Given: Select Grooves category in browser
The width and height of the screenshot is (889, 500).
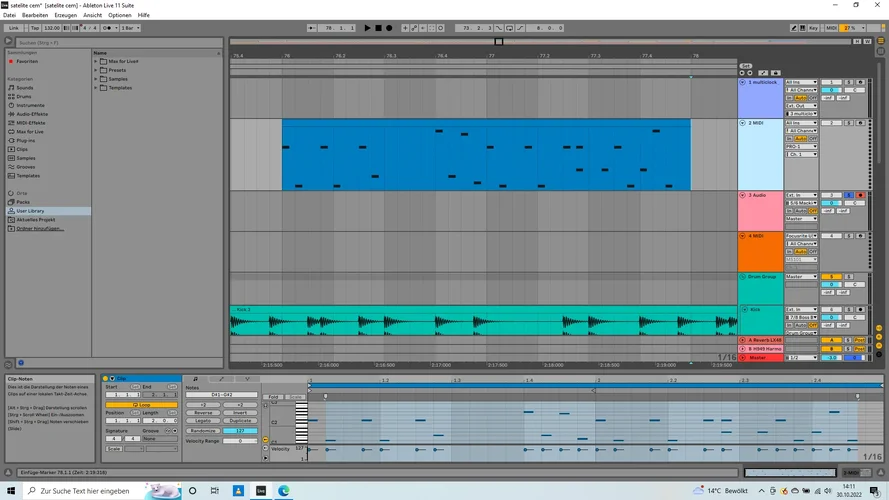Looking at the screenshot, I should click(x=26, y=167).
